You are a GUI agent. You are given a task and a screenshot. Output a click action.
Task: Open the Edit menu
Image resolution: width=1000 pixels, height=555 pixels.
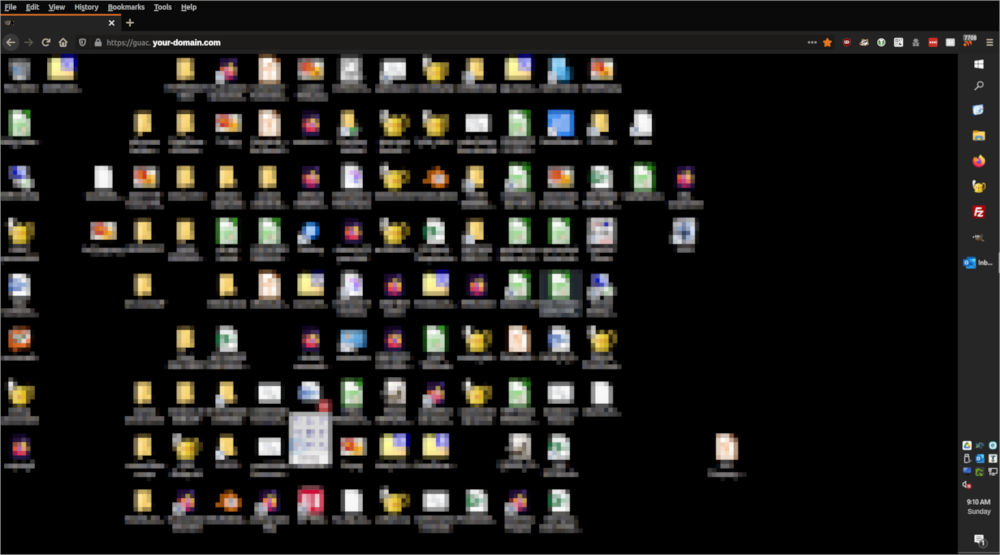point(33,7)
